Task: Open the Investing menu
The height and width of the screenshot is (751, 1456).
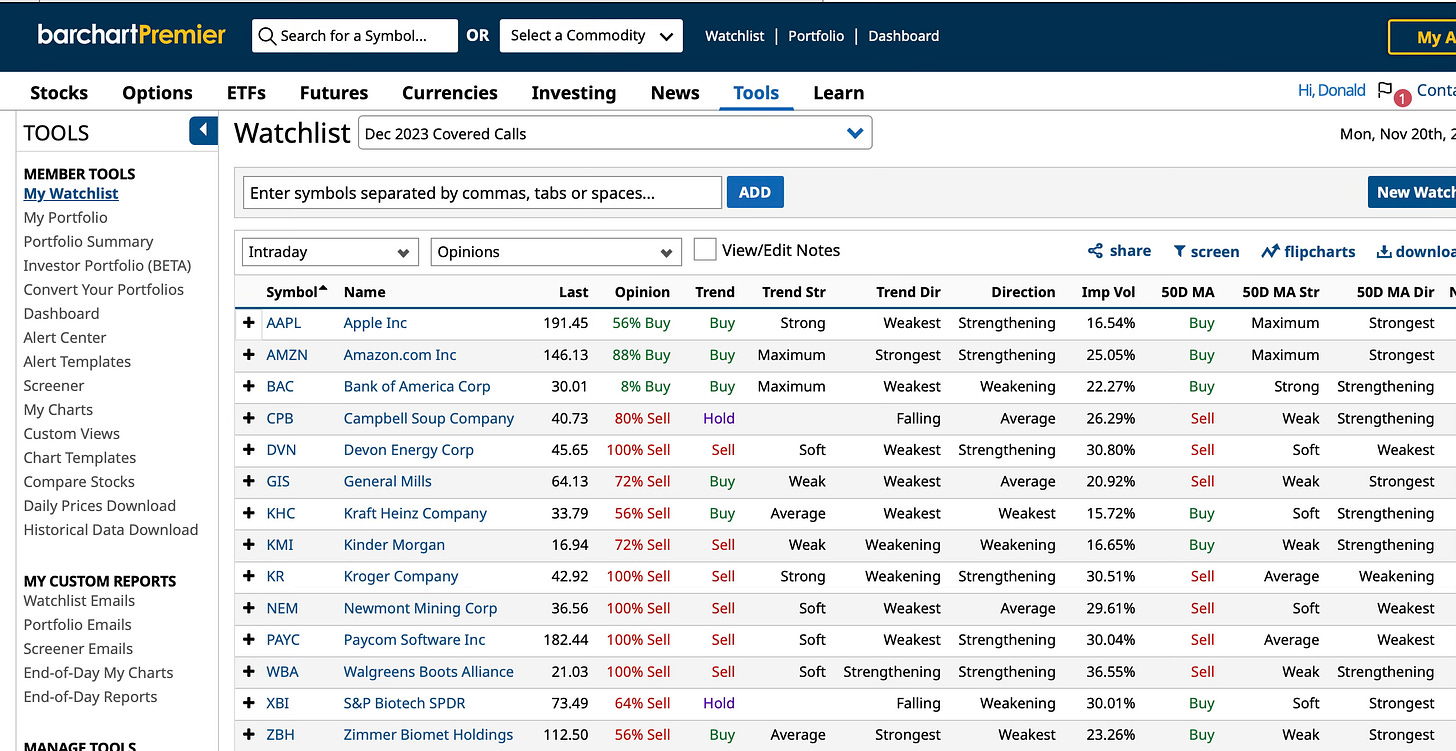Action: (x=573, y=93)
